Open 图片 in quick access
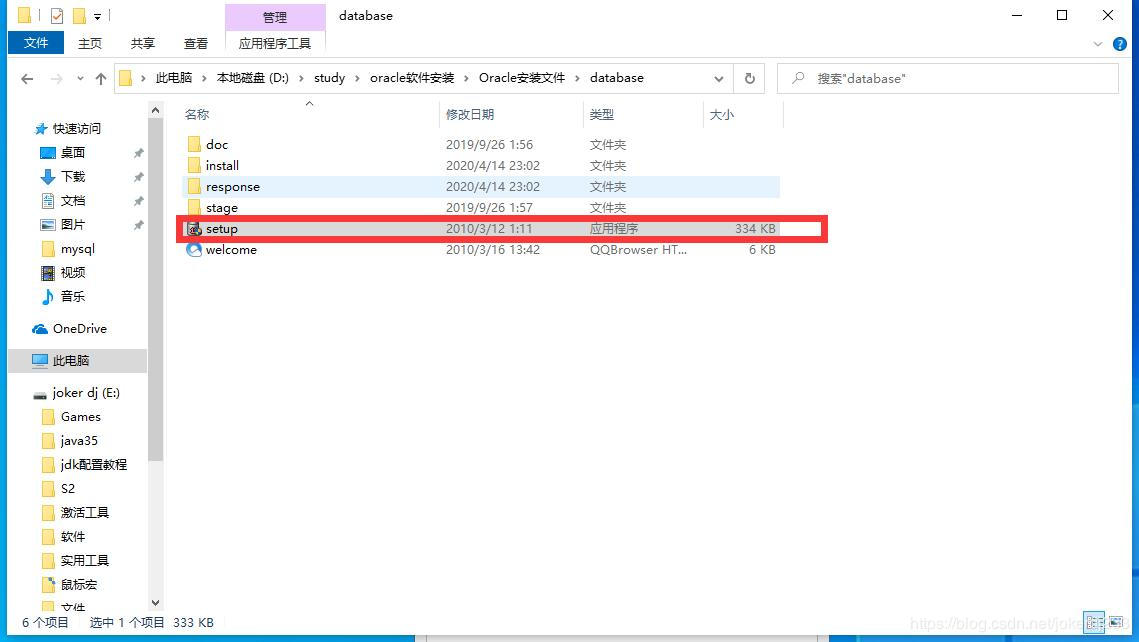This screenshot has height=642, width=1139. 73,224
